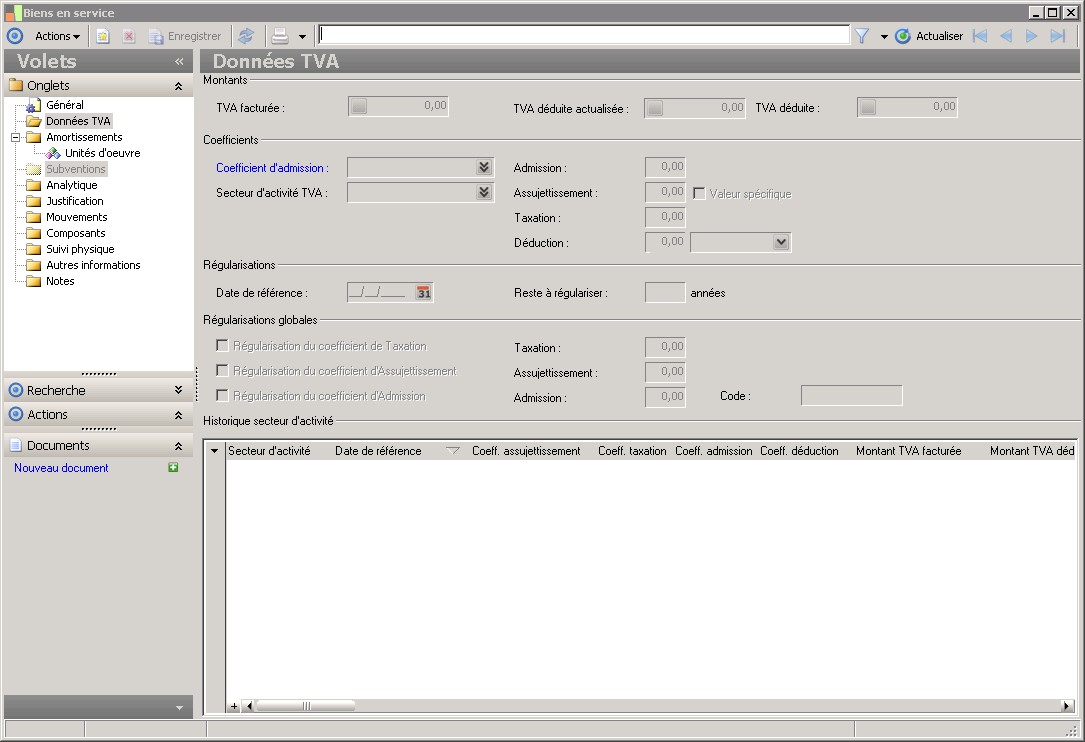Click the red delete record icon
1085x742 pixels.
[129, 36]
